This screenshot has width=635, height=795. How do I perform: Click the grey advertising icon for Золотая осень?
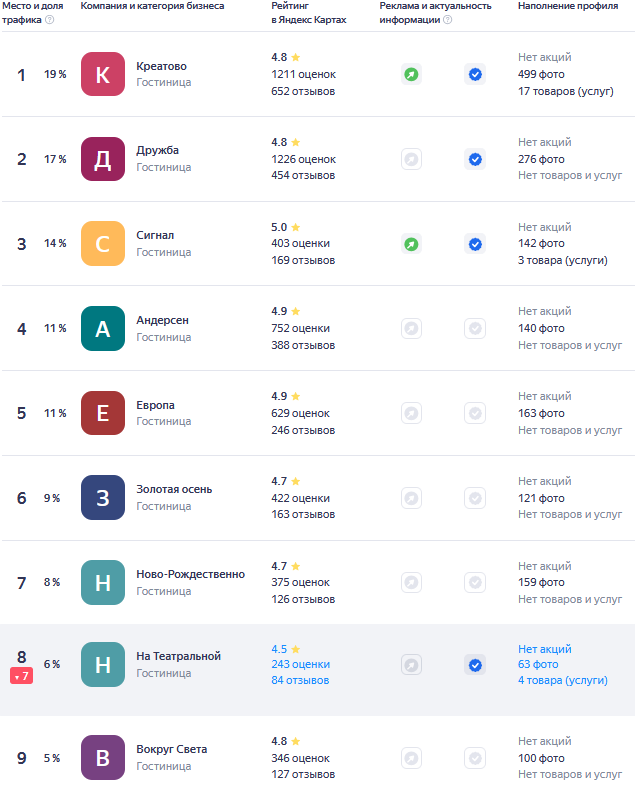(x=411, y=497)
